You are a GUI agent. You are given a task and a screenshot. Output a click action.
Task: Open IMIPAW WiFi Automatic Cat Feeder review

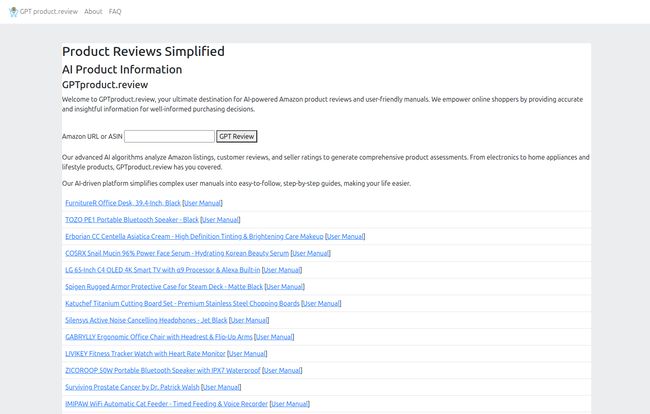coord(166,404)
